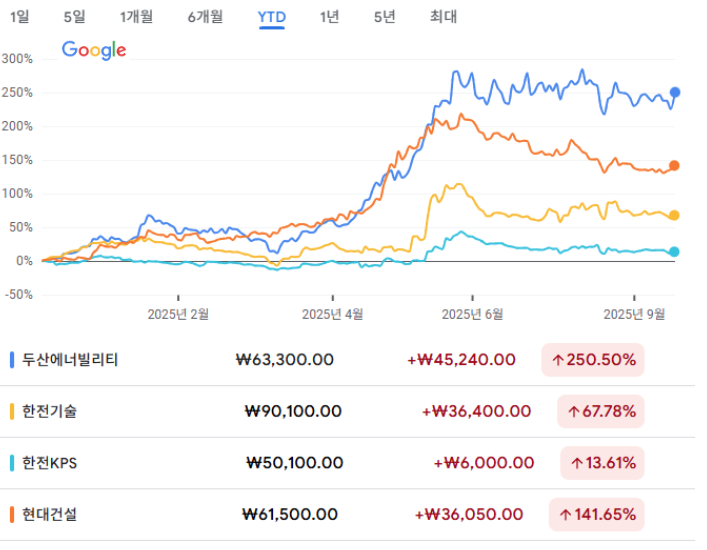Select the 최대 range tab
Screen dimensions: 707x550
(x=443, y=17)
